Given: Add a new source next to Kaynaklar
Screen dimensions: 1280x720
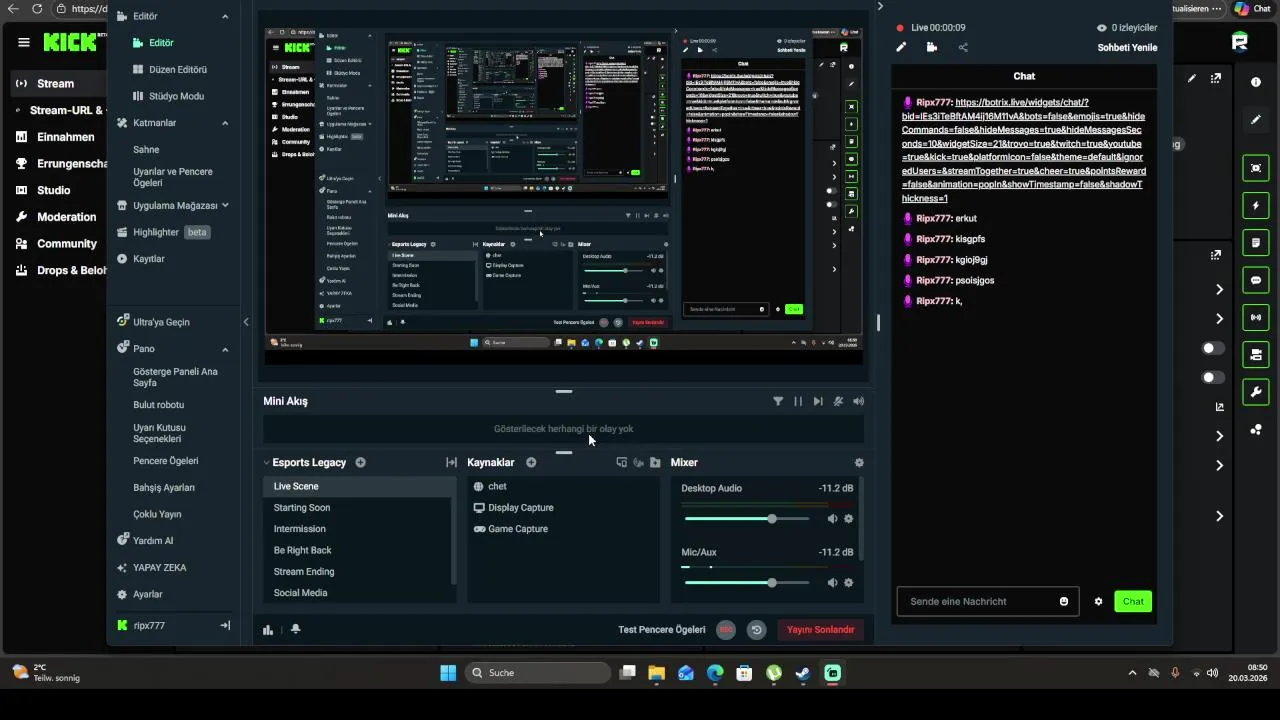Looking at the screenshot, I should click(531, 463).
